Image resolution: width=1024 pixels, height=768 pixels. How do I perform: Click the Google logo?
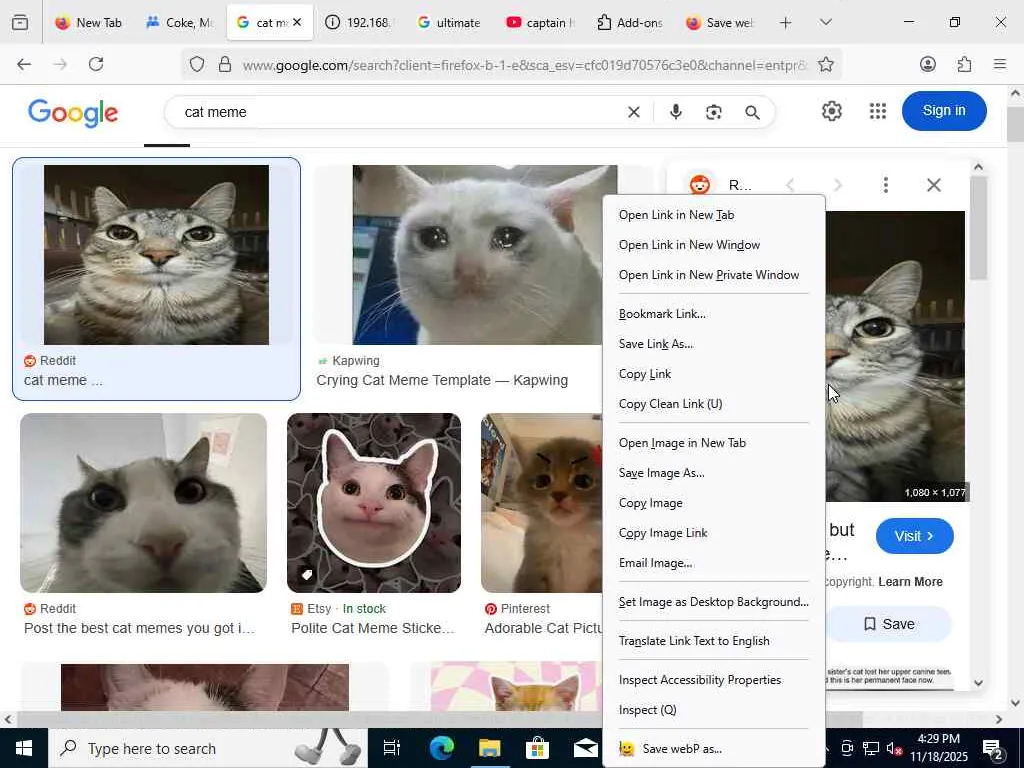click(x=72, y=114)
